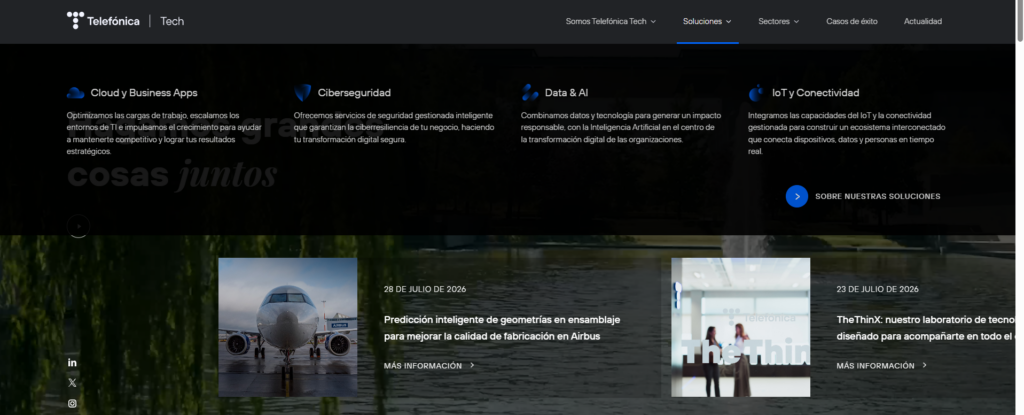Open Predicción inteligente de geometrías article title
1024x415 pixels.
tap(502, 328)
